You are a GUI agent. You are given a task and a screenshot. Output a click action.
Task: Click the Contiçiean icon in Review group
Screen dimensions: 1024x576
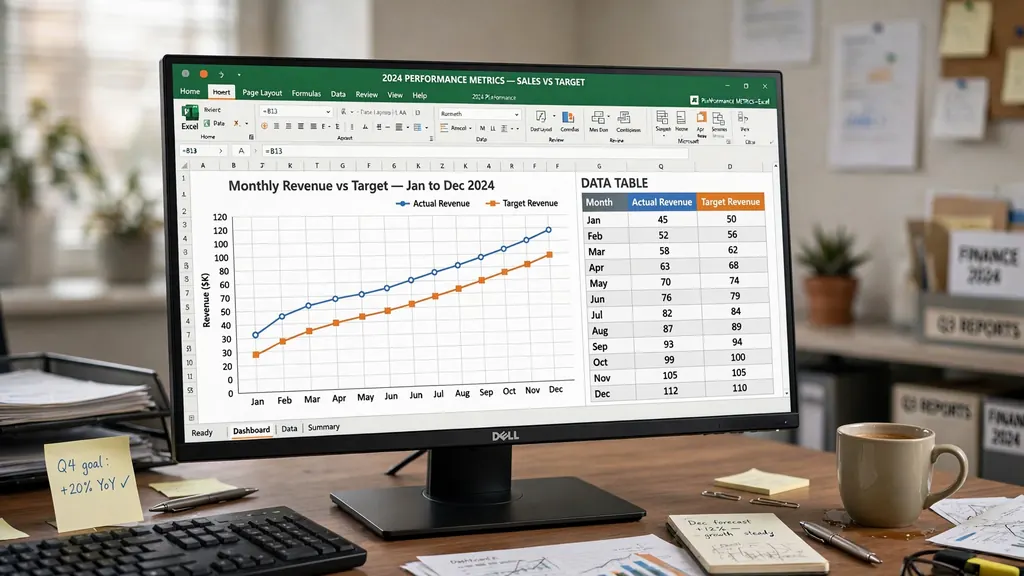(624, 118)
